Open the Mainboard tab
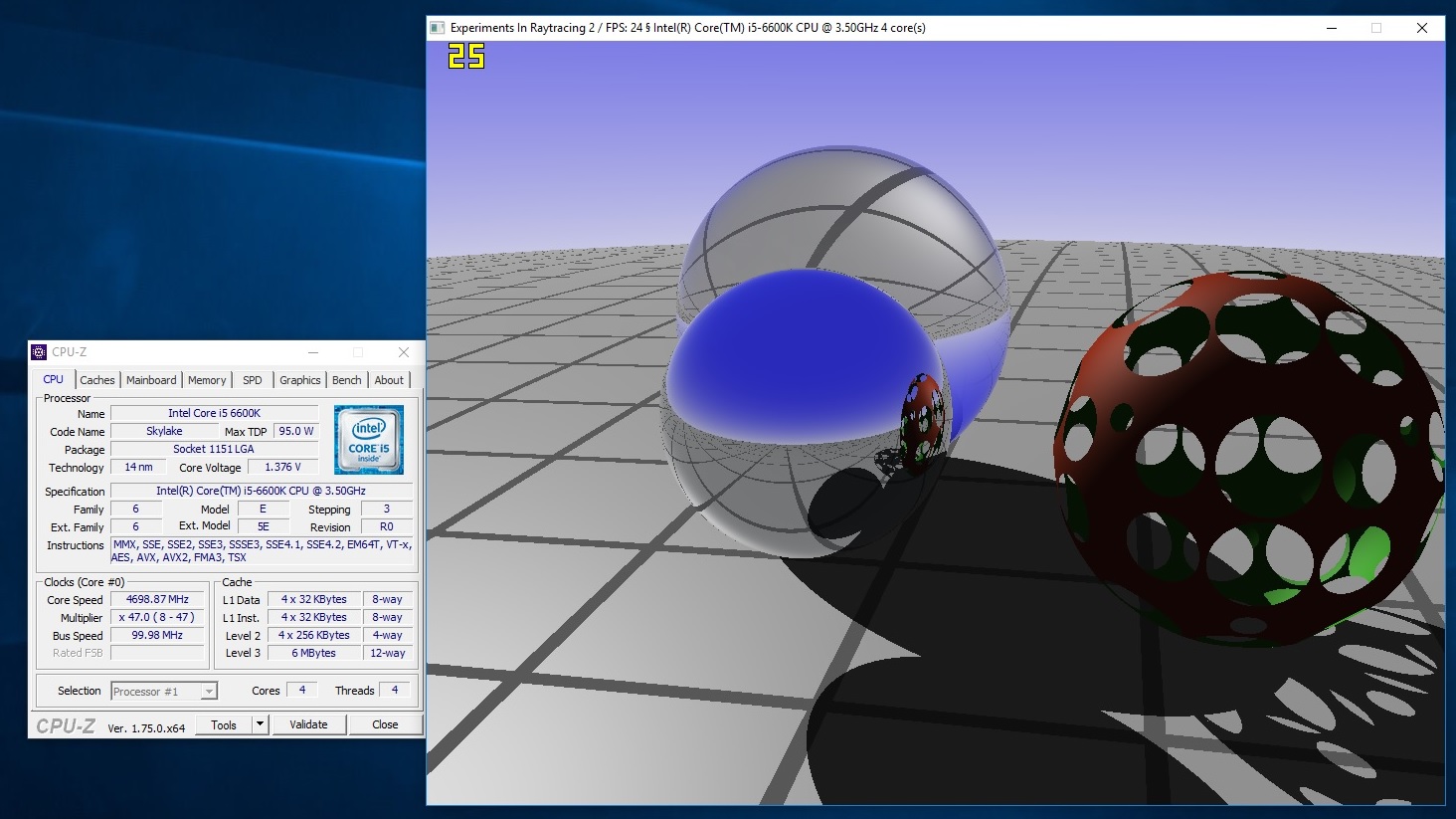This screenshot has height=819, width=1456. click(x=151, y=380)
